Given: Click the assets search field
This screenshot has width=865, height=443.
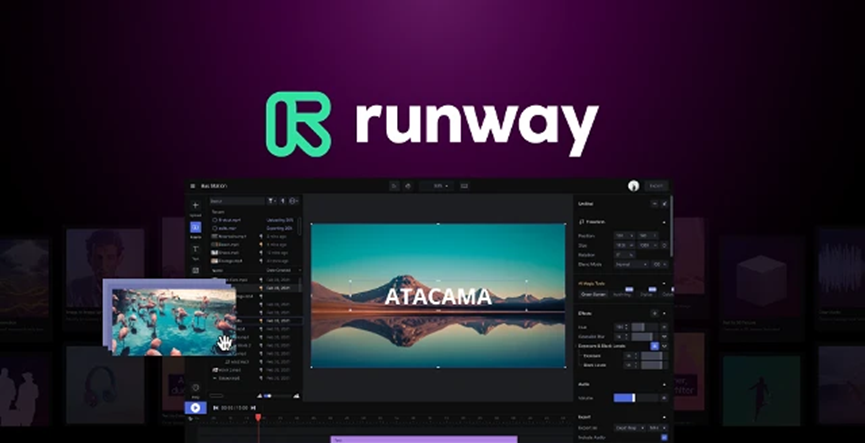Looking at the screenshot, I should tap(237, 201).
